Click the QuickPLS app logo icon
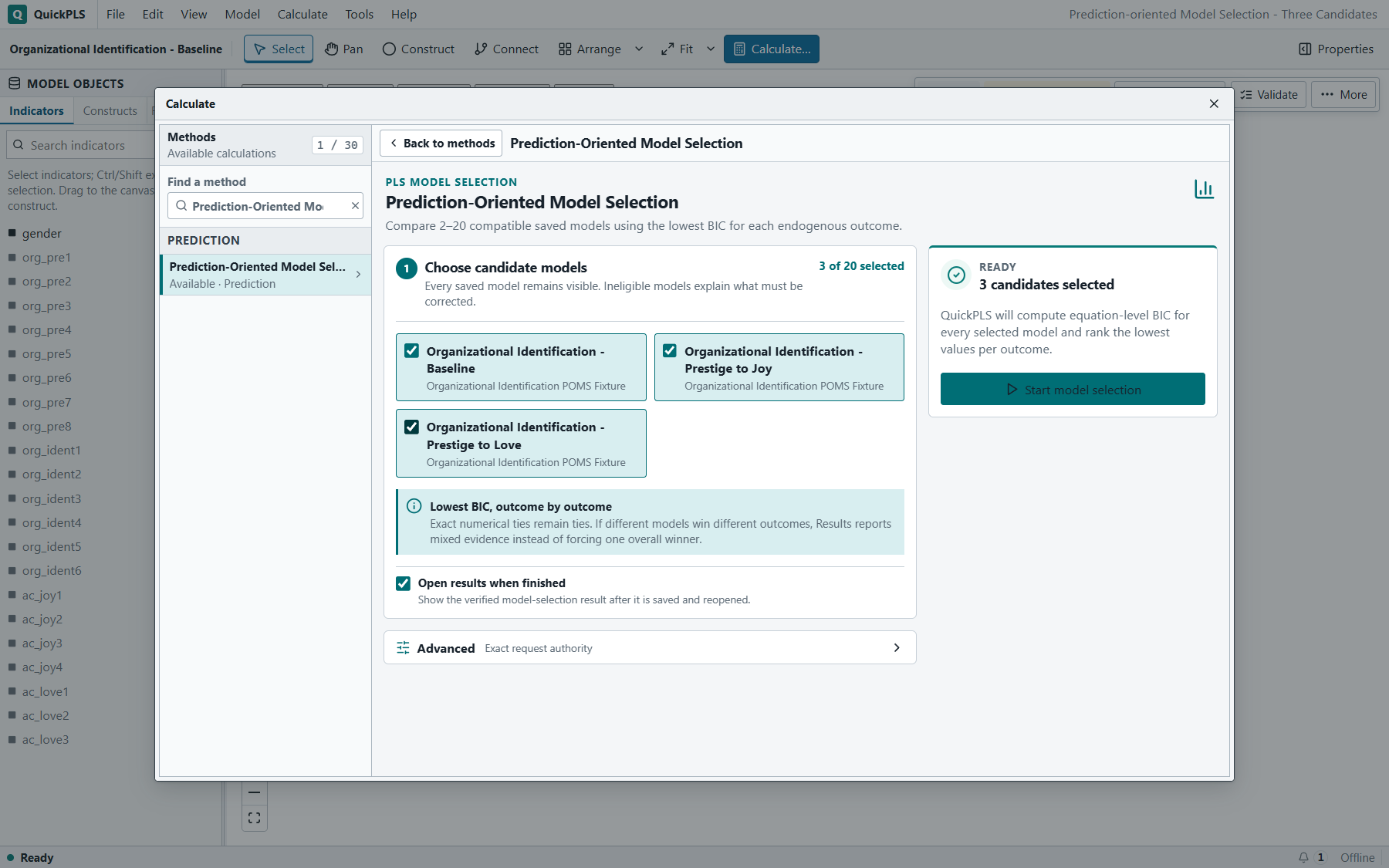This screenshot has height=868, width=1389. pos(17,14)
